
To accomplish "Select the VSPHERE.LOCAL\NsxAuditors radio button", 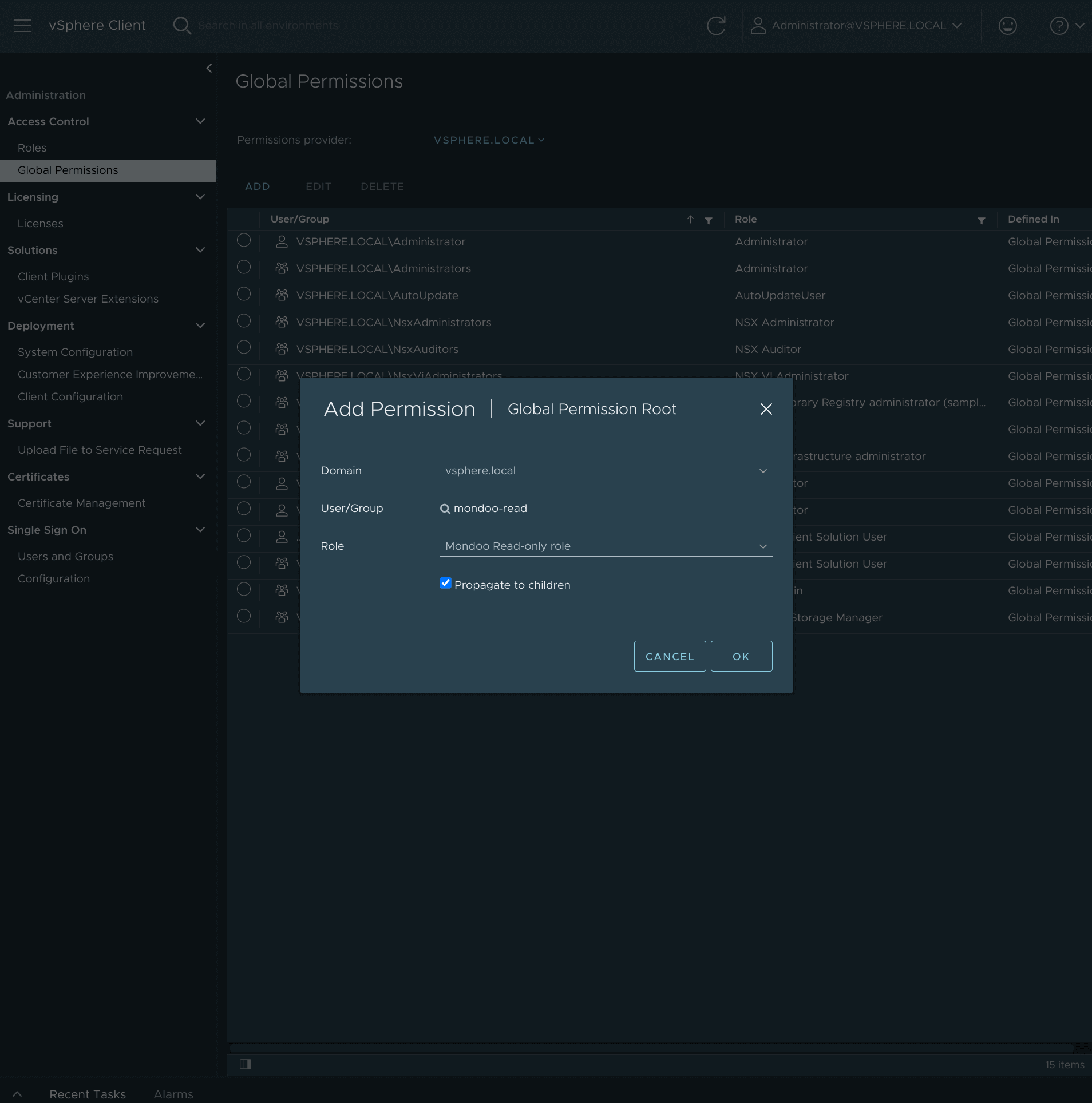I will click(243, 347).
